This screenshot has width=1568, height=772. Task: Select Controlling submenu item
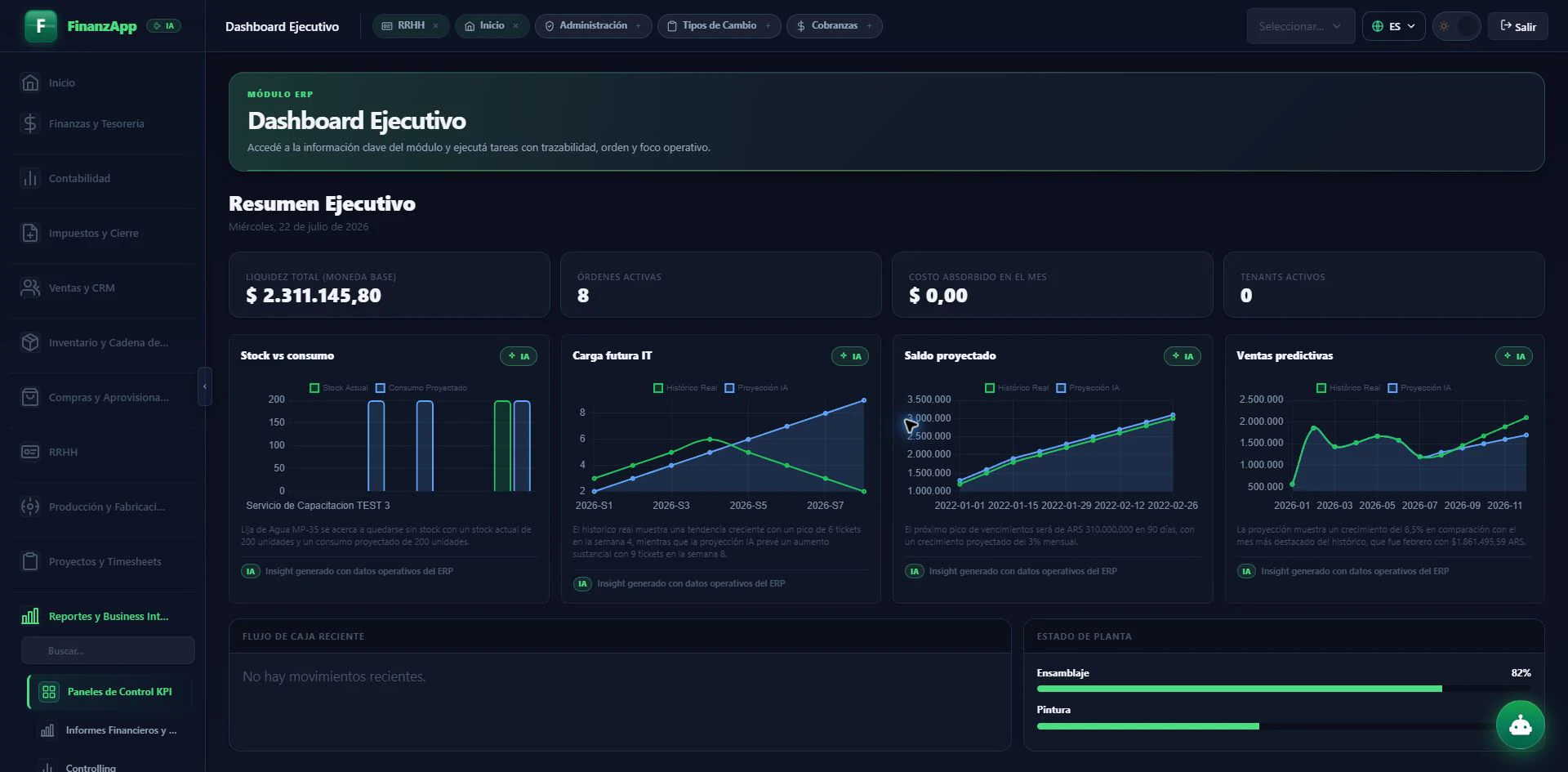pos(111,767)
